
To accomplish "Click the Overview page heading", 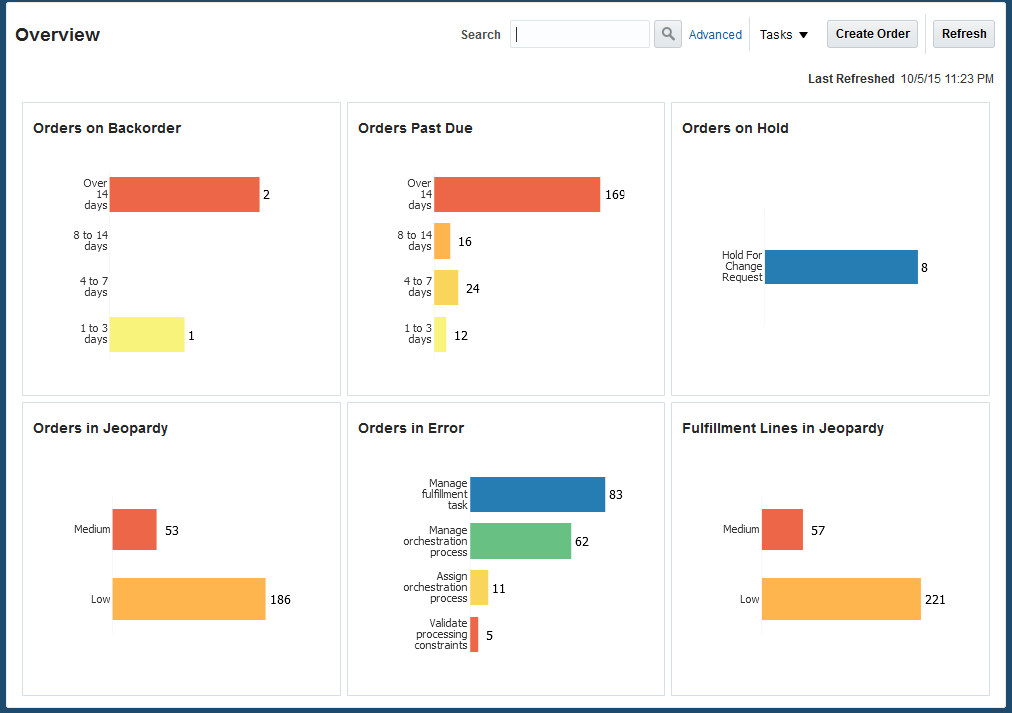I will pos(57,35).
